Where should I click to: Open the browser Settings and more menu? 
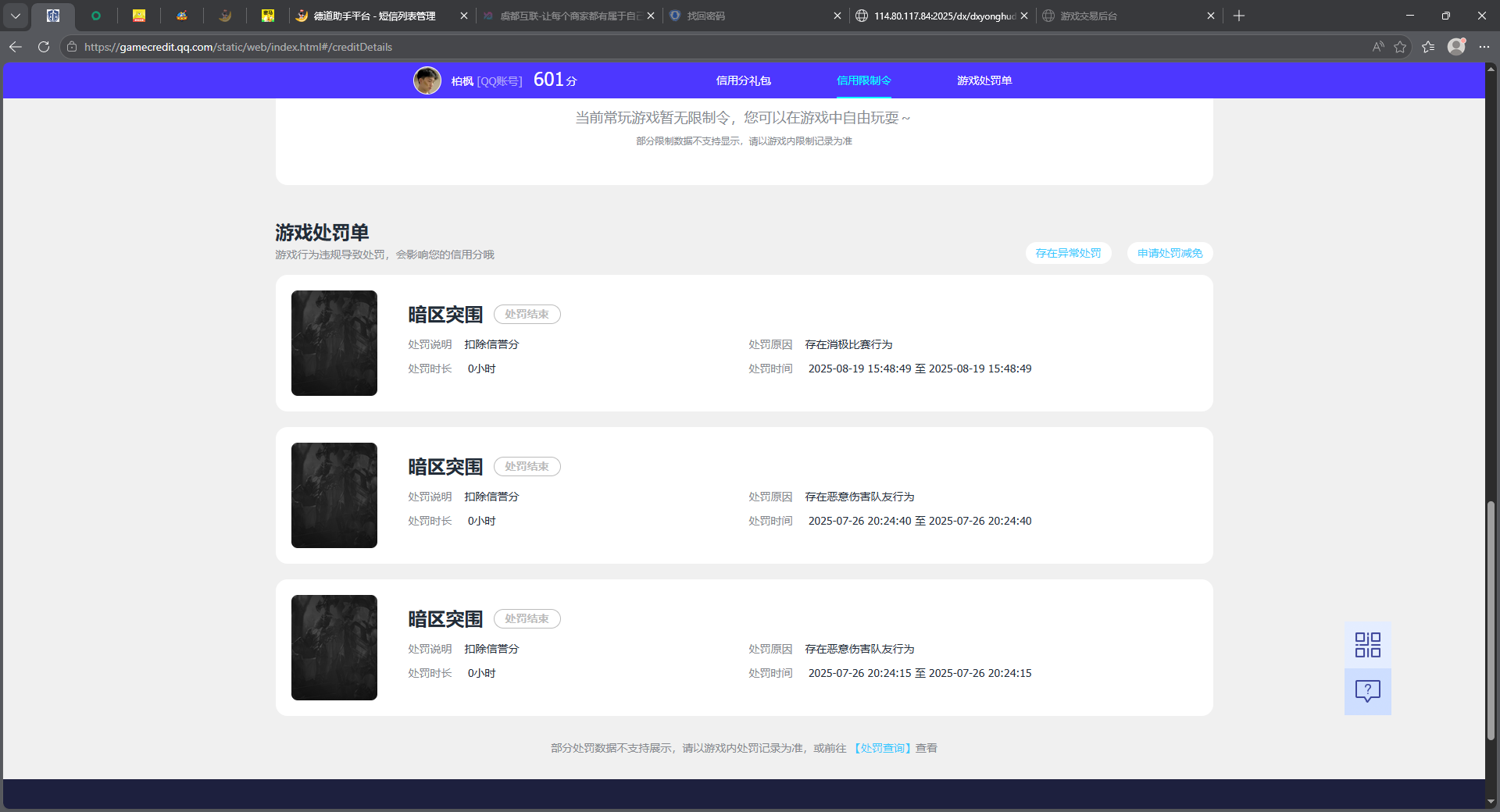[1484, 47]
